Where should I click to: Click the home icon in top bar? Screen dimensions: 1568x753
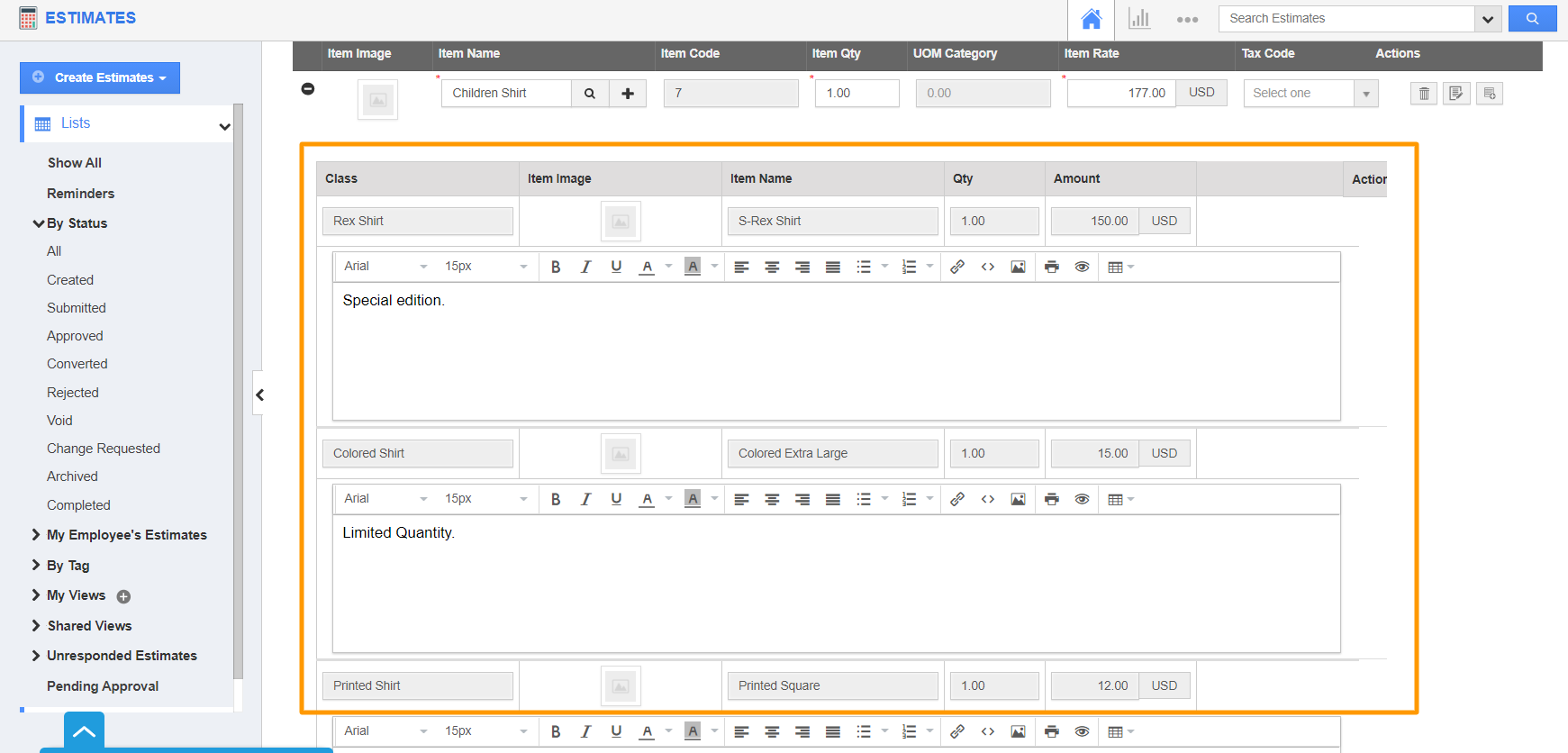1091,19
